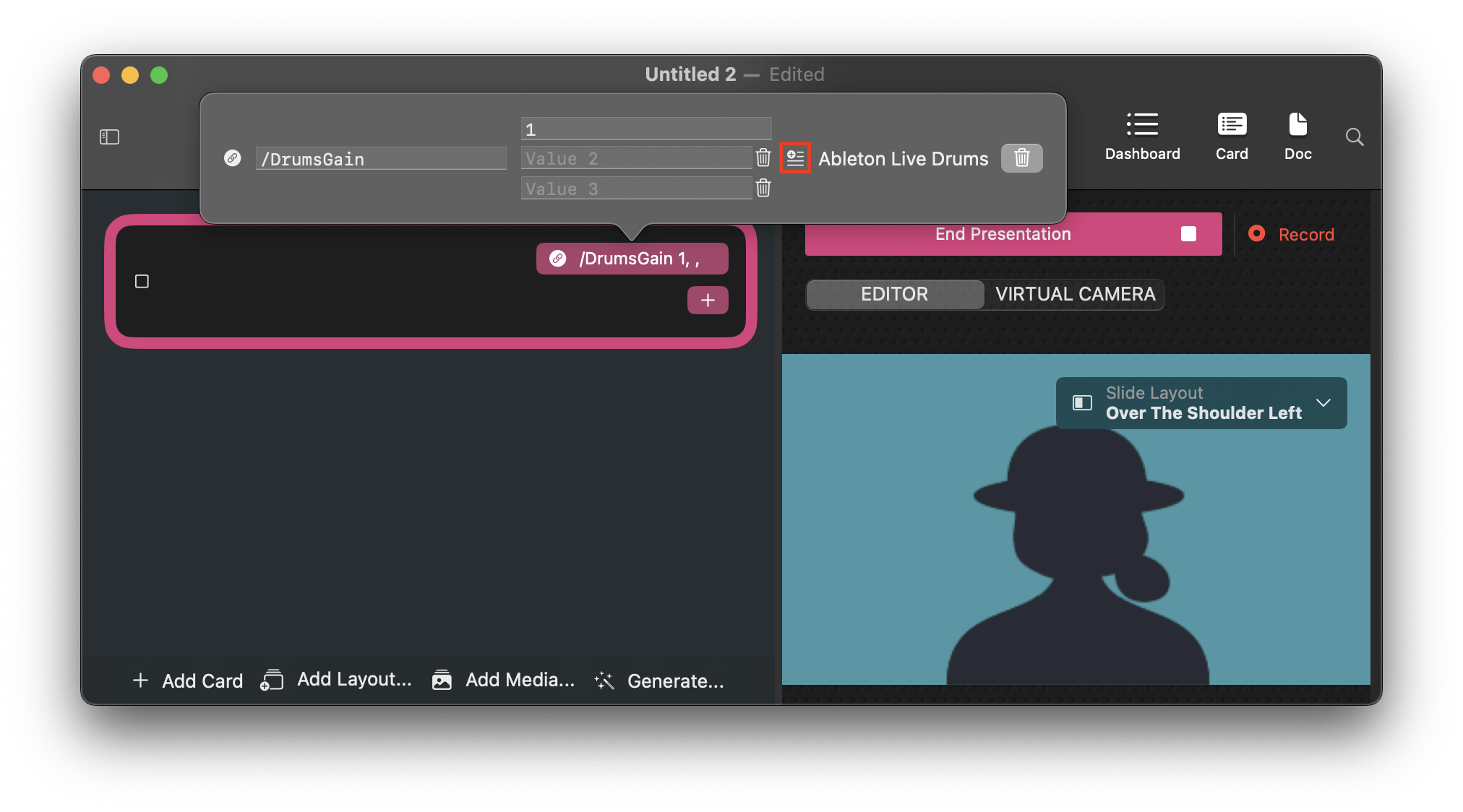Select the EDITOR tab
1463x812 pixels.
(x=894, y=294)
